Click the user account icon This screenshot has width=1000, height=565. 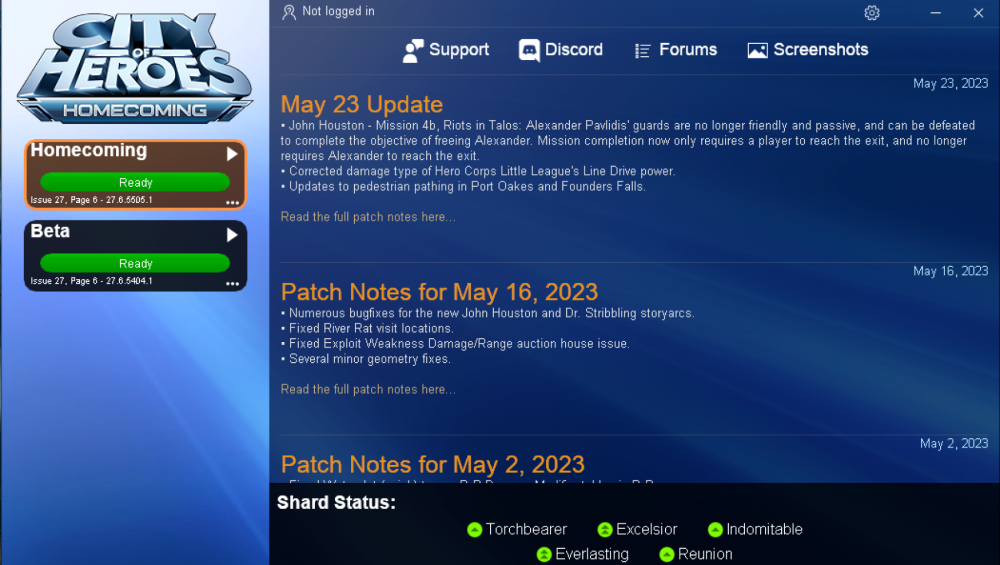click(x=289, y=12)
